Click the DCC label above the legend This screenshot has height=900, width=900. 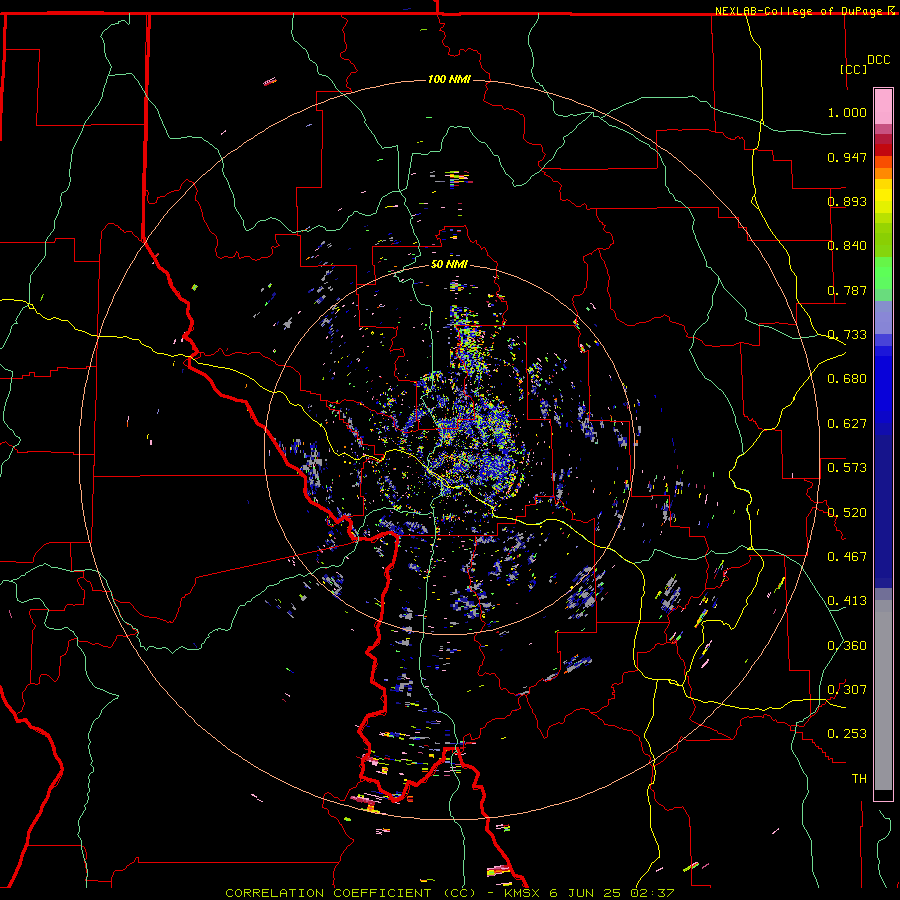[878, 60]
